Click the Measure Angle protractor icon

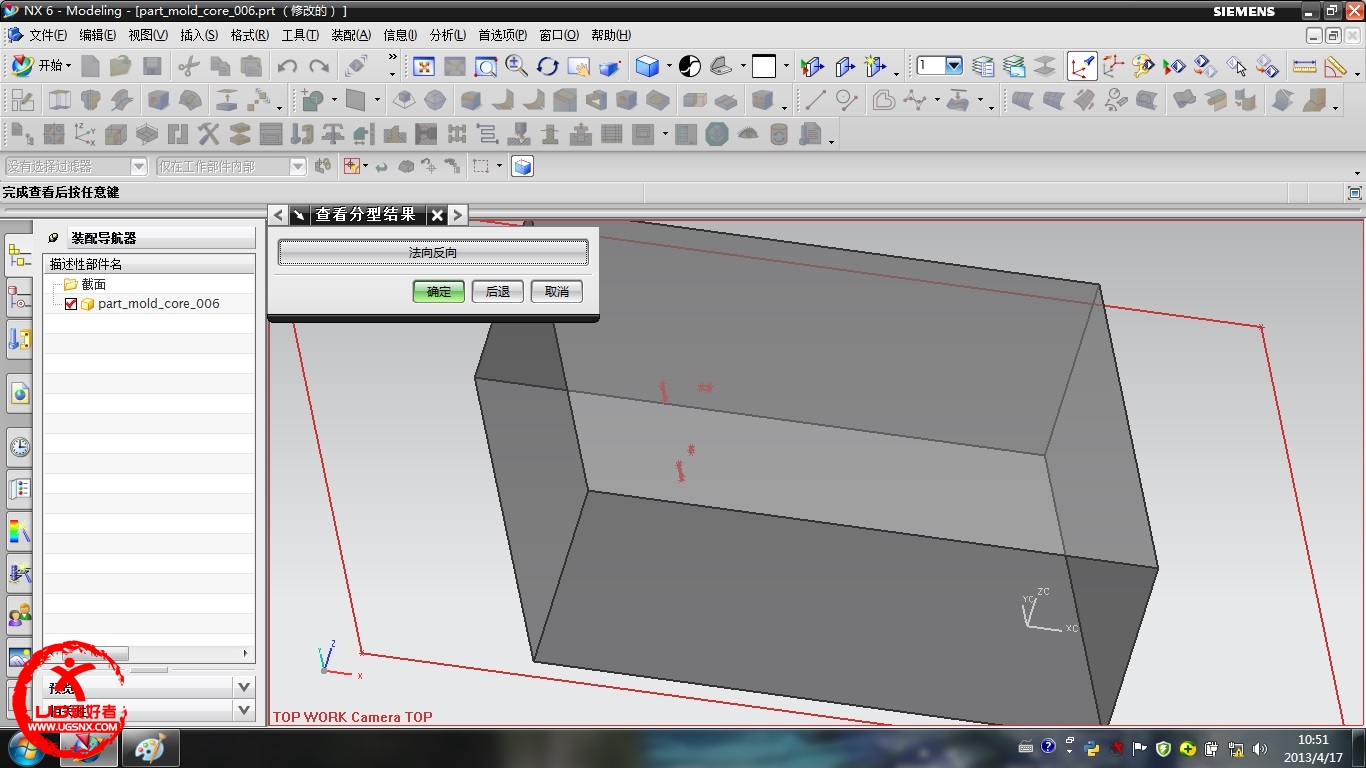click(1335, 67)
